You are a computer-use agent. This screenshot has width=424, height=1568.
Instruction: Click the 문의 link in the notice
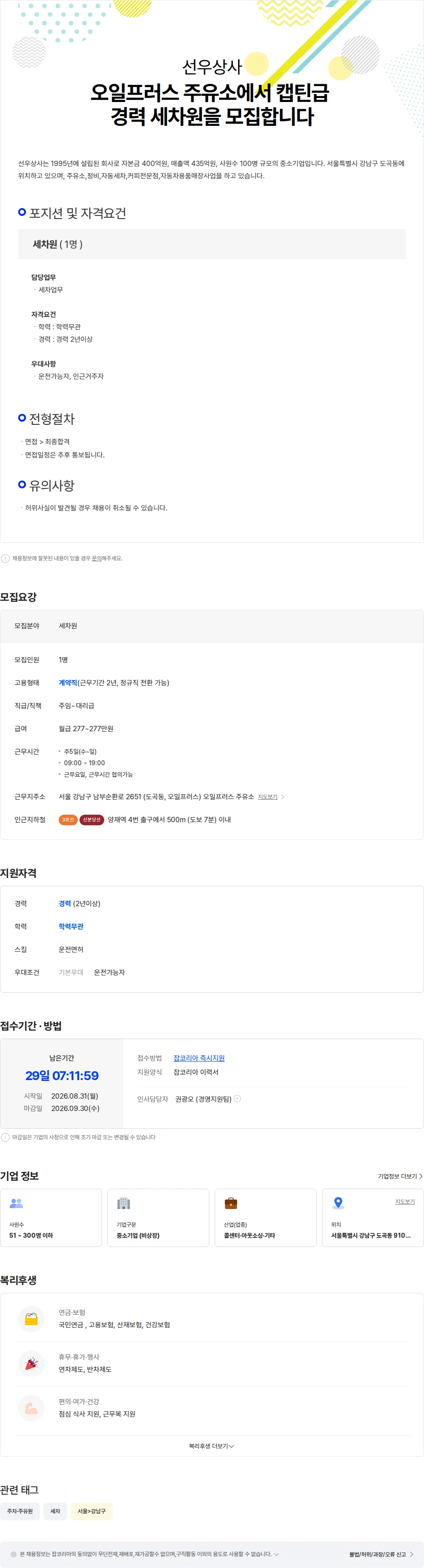coord(96,558)
